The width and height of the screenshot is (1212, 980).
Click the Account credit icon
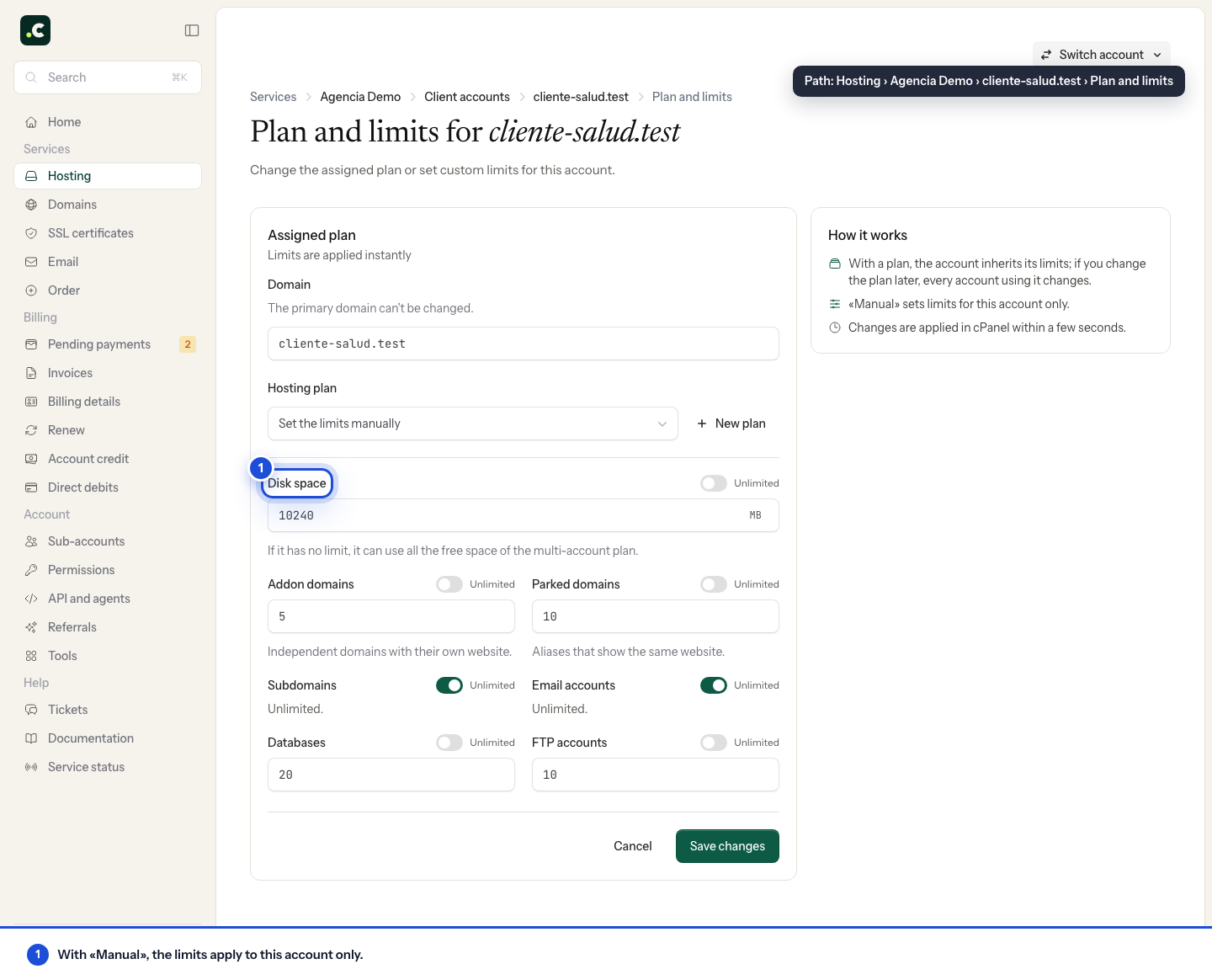click(31, 459)
